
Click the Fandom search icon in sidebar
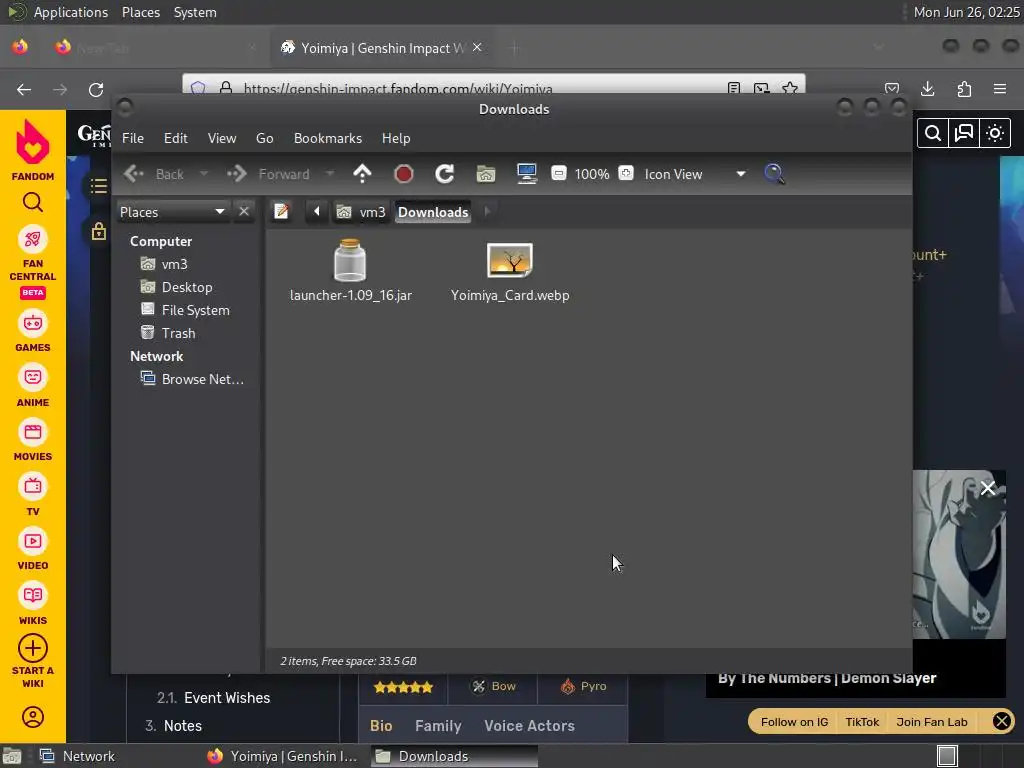click(33, 203)
